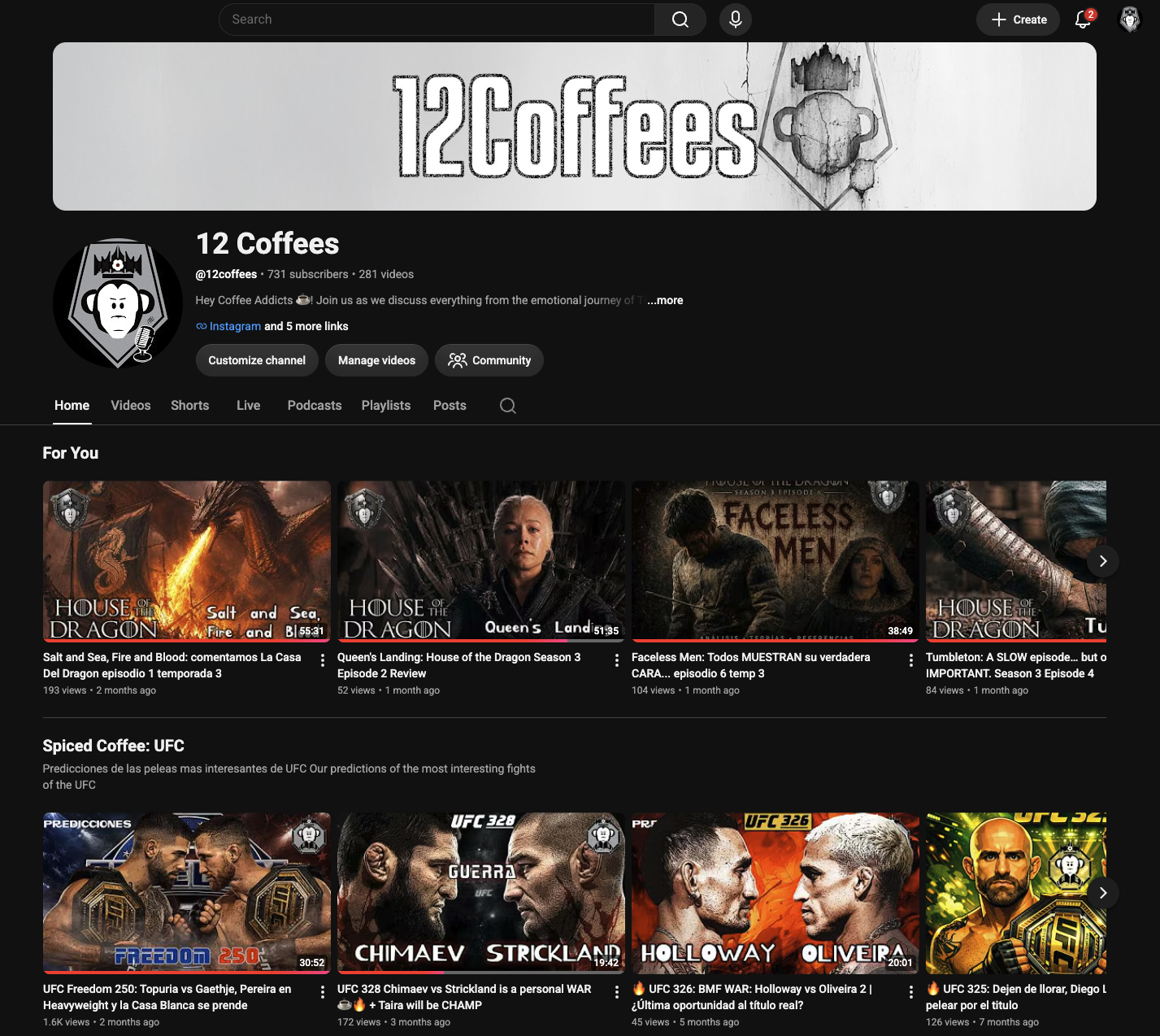Click '193 views • 2 months ago' text
Viewport: 1160px width, 1036px height.
point(99,690)
